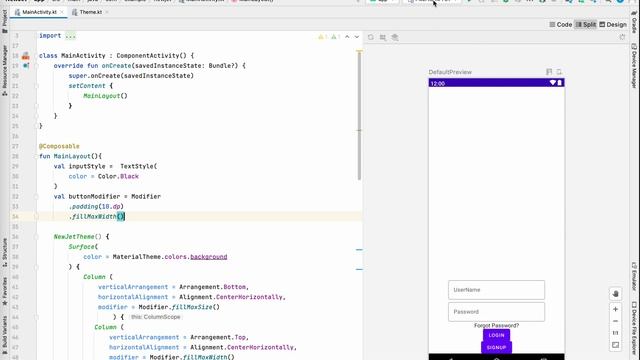Click the third preview toolbar layers icon
This screenshot has height=360, width=640.
pos(395,37)
